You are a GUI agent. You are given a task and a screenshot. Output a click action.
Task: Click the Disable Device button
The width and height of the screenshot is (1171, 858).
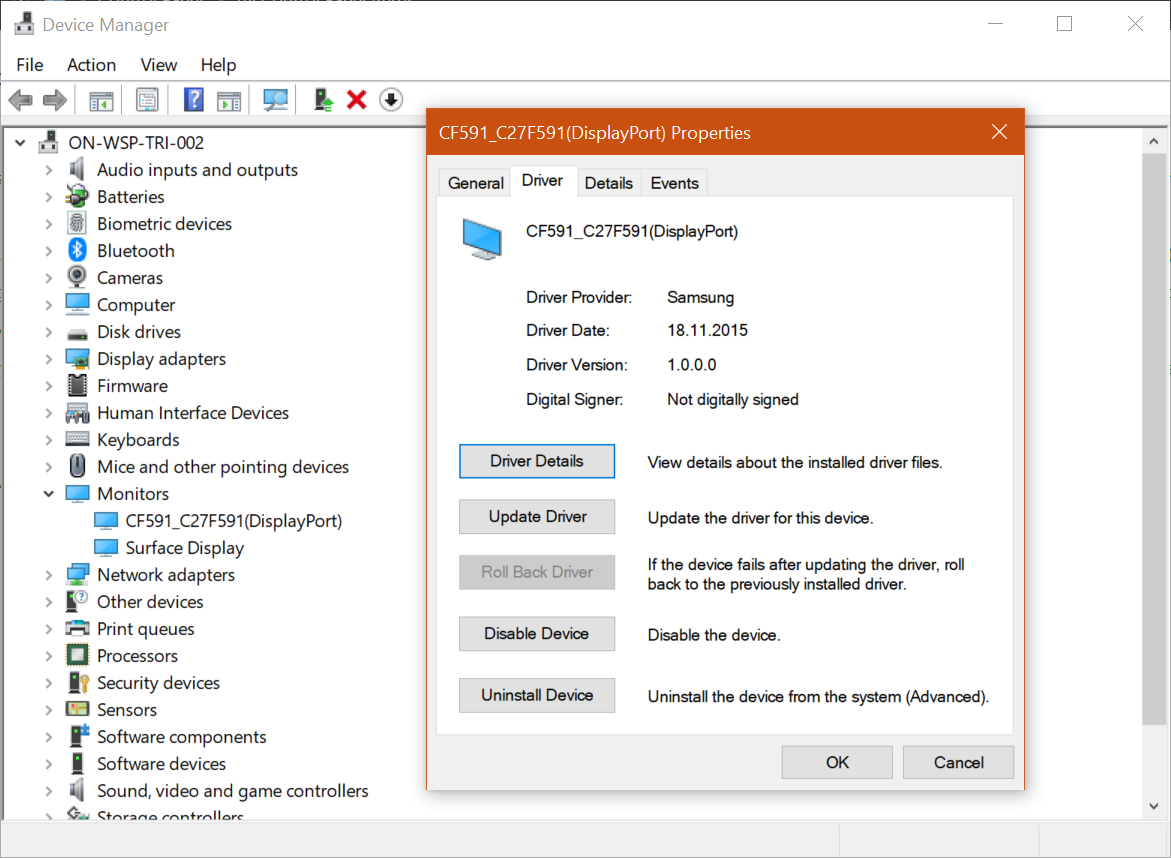[537, 633]
